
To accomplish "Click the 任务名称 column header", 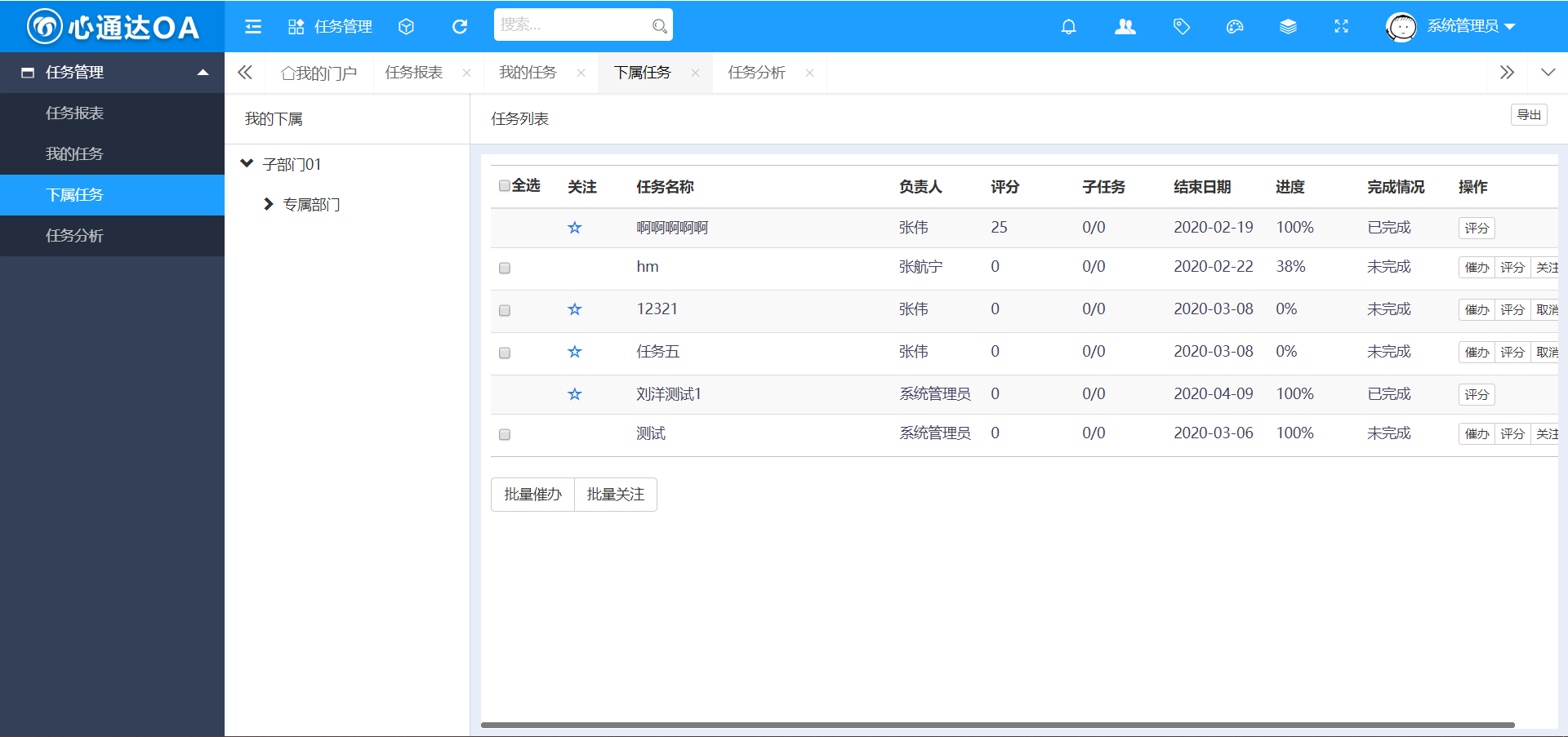I will click(665, 187).
